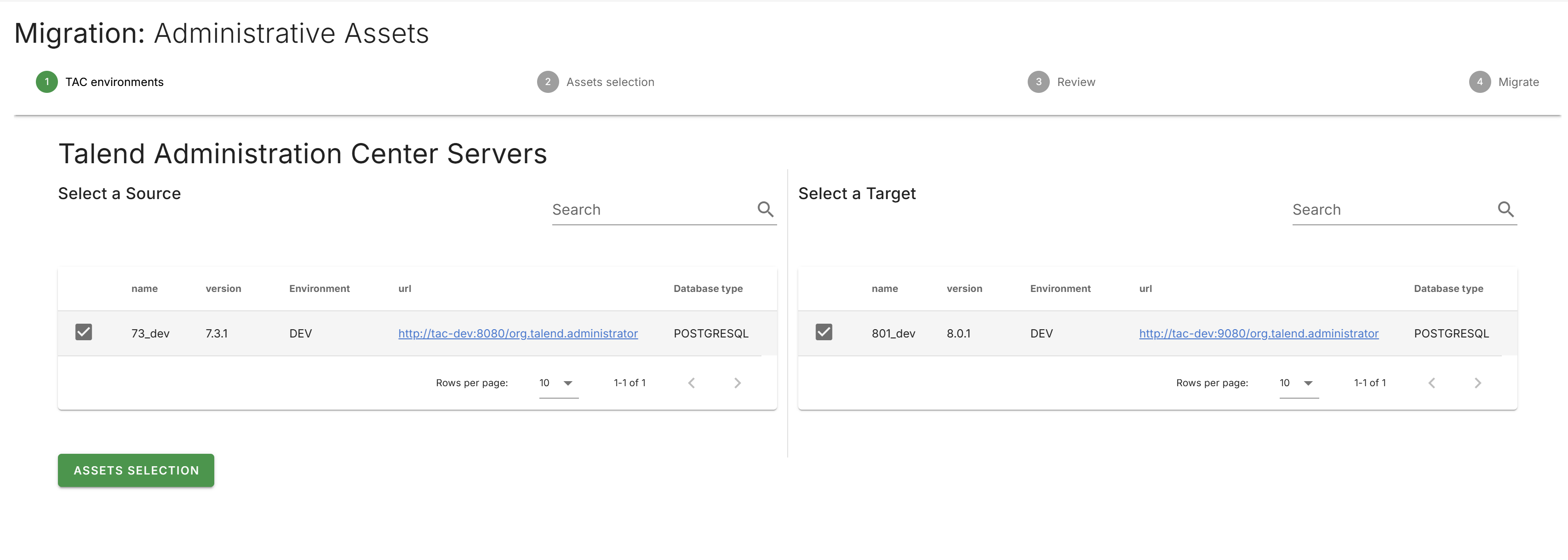Go to next page in Target table

[1477, 383]
